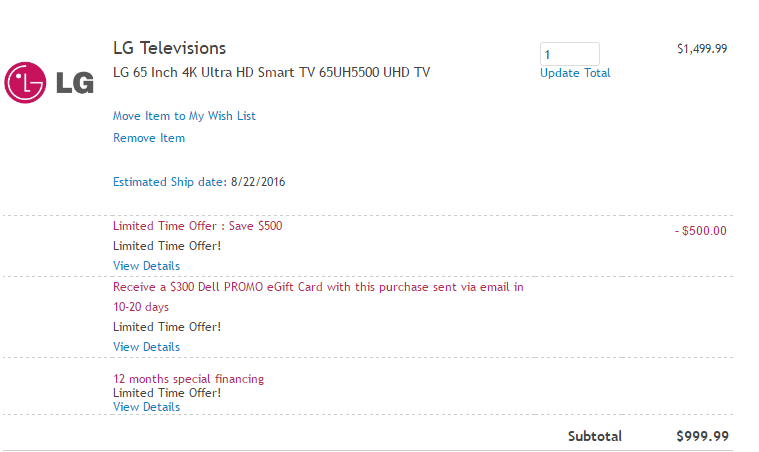The height and width of the screenshot is (452, 759).
Task: Click the -$500.00 discount amount
Action: (x=700, y=231)
